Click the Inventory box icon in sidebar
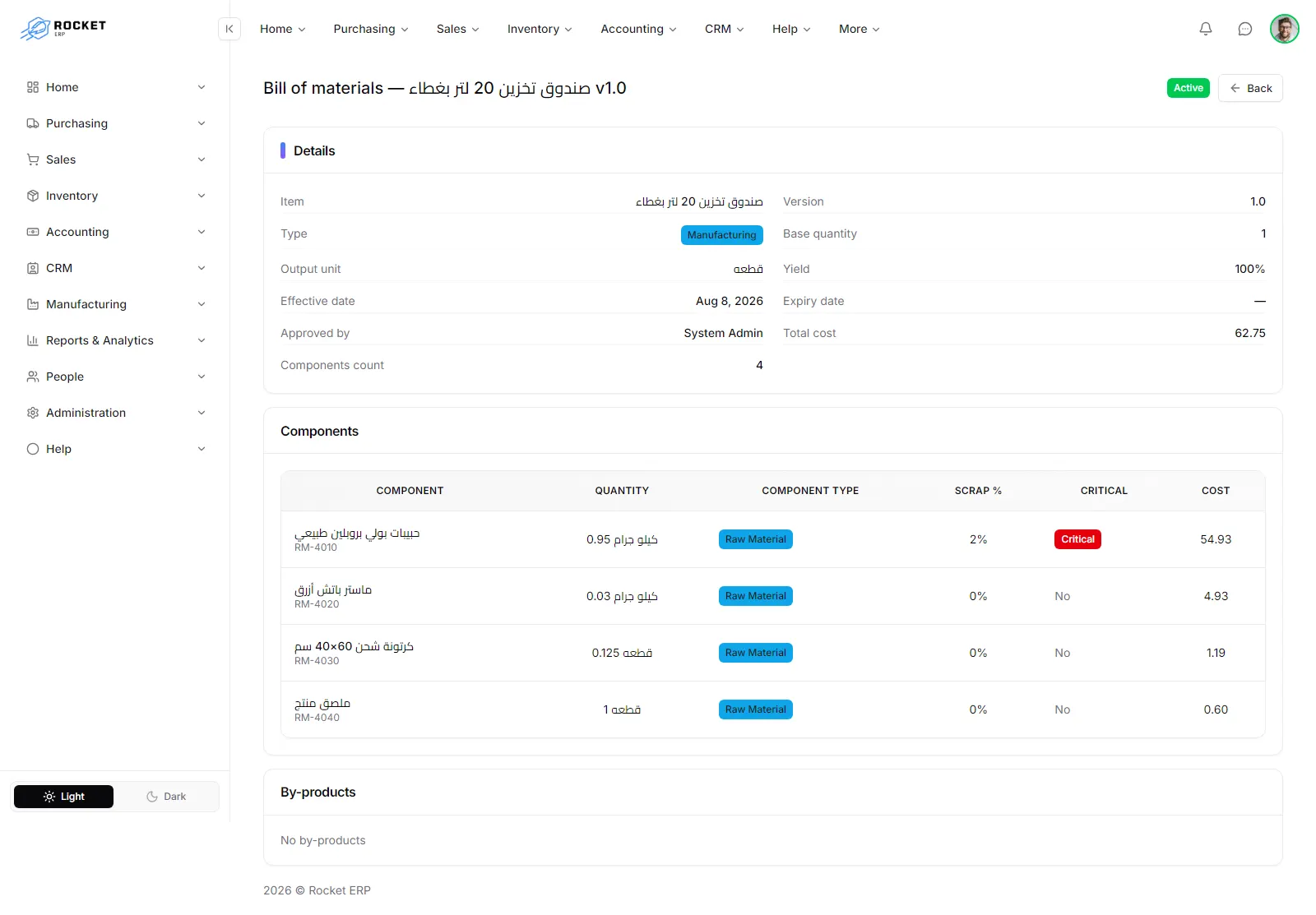 [33, 196]
